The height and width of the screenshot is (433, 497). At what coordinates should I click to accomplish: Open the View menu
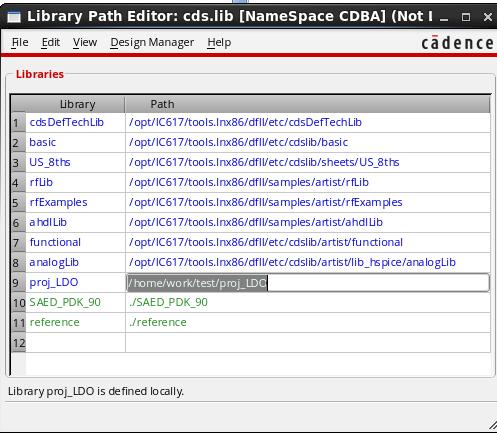(85, 42)
